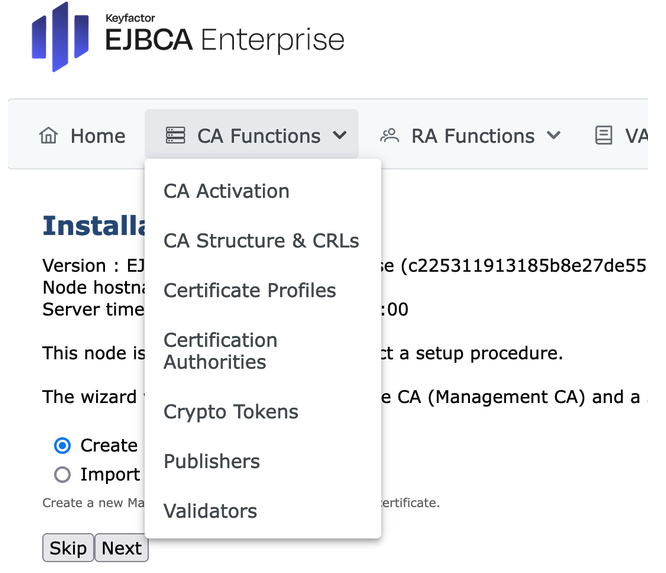
Task: Open the Publishers menu entry
Action: tap(211, 461)
